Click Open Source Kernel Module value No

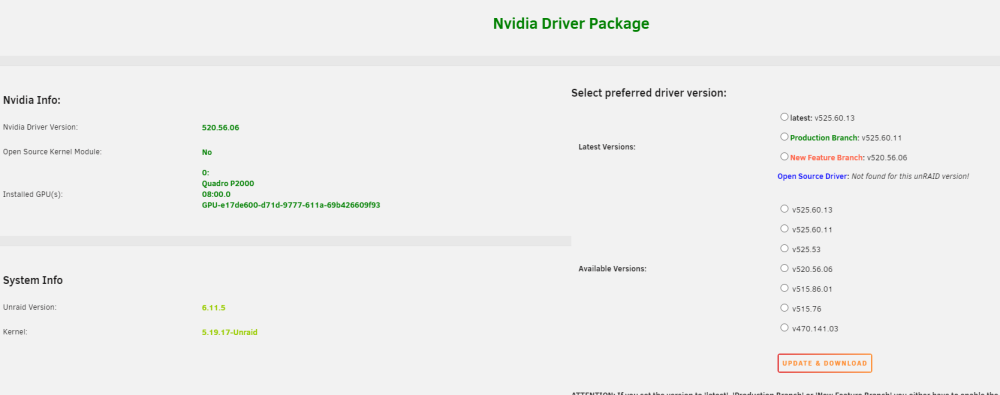click(207, 153)
